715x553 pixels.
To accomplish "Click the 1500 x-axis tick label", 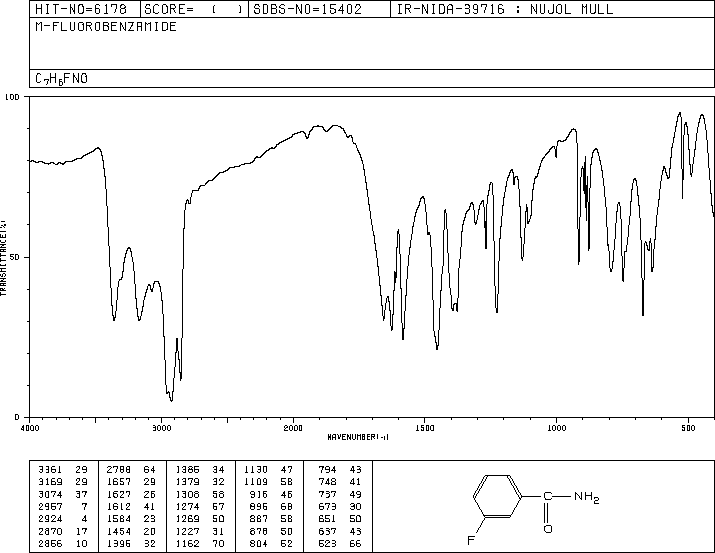I will click(x=425, y=428).
